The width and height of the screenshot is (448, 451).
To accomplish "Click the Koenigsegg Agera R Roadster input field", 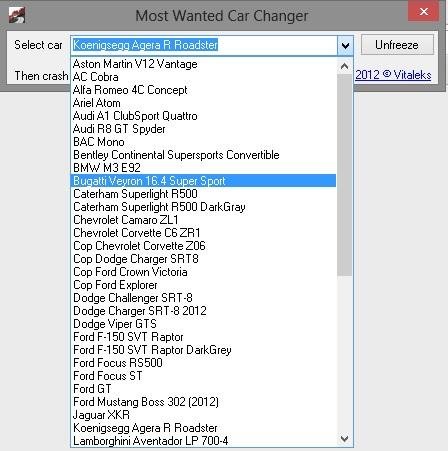I will [x=204, y=45].
